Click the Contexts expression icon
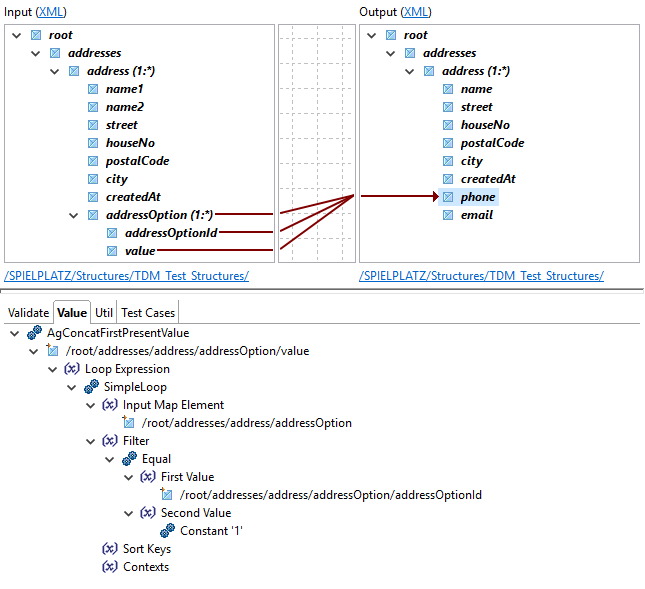Viewport: 645px width, 589px height. [x=110, y=567]
